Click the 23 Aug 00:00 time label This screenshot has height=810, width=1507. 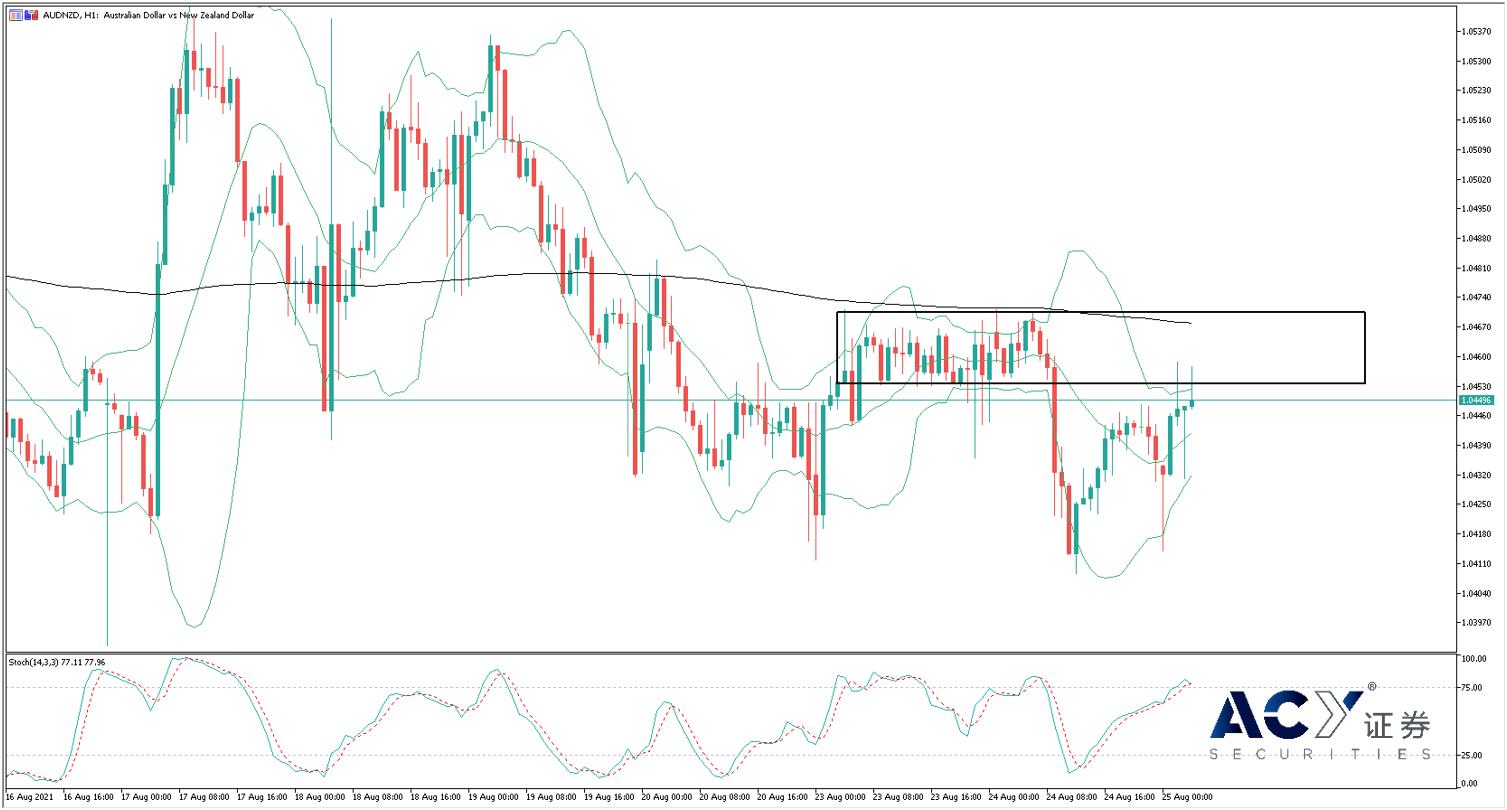(841, 798)
